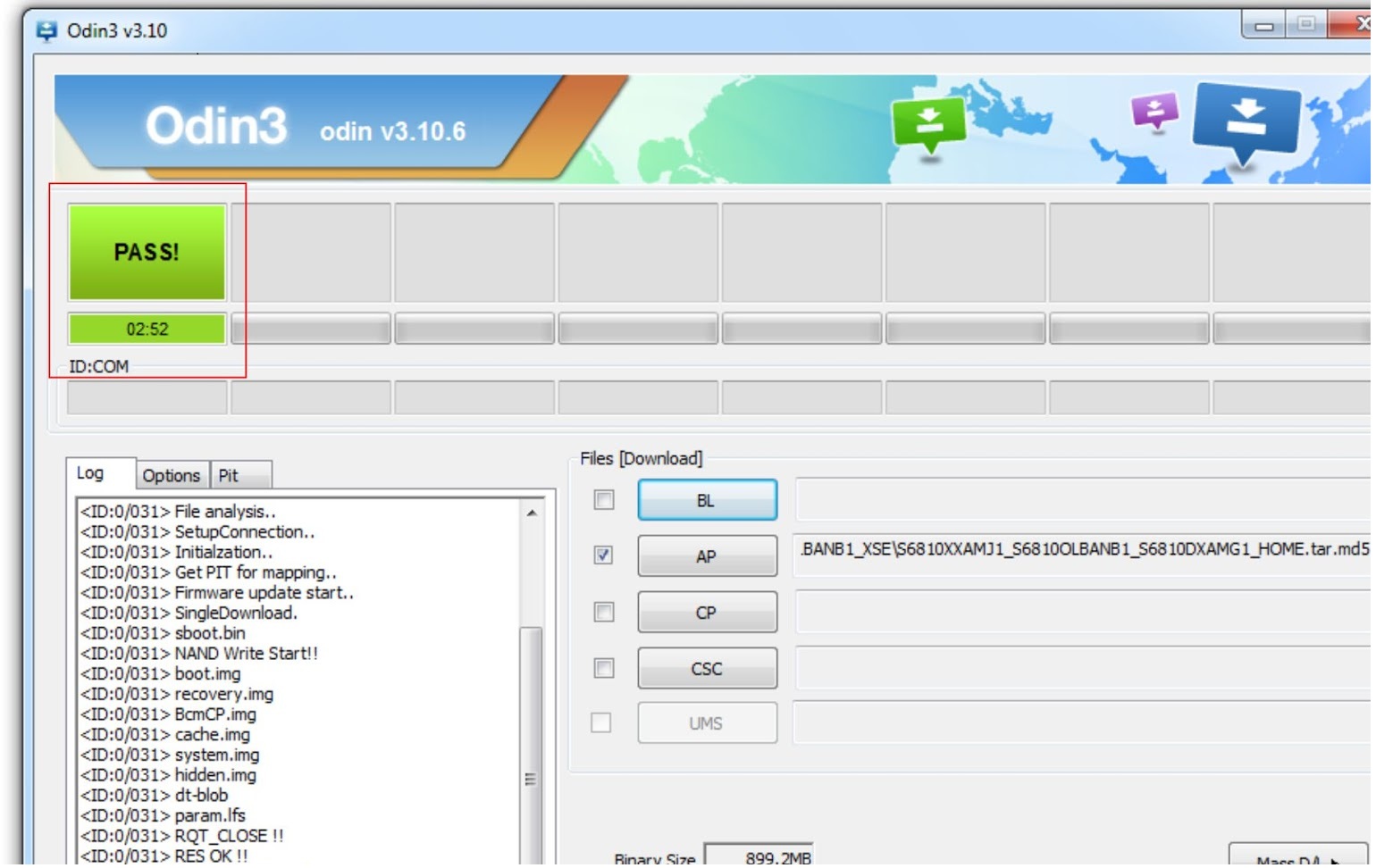Click the 'ID:COM' label
Screen dimensions: 1376x868
pyautogui.click(x=99, y=367)
